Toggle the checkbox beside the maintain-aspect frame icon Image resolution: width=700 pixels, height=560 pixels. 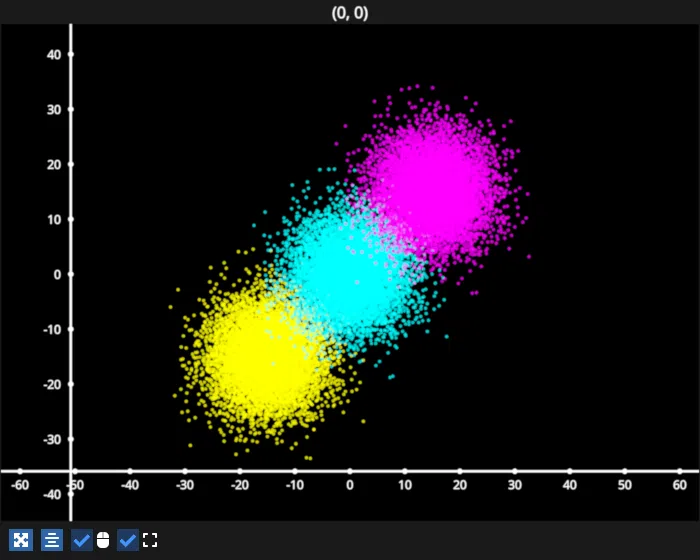(x=128, y=540)
